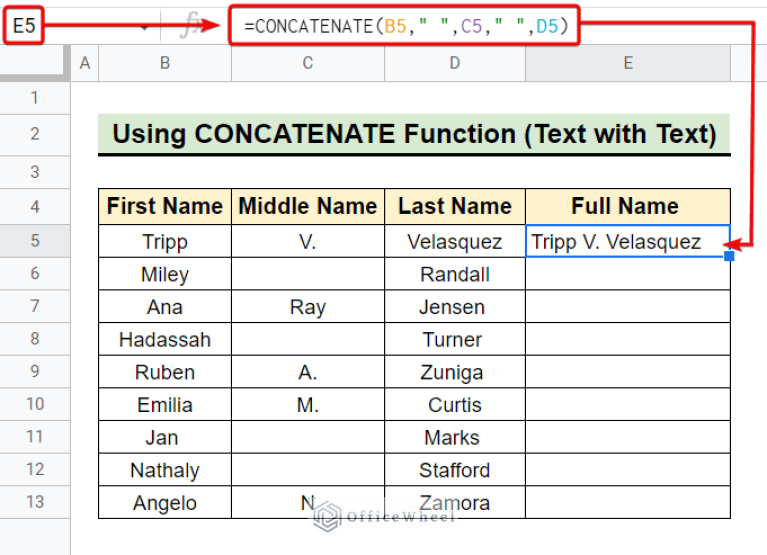The height and width of the screenshot is (555, 767).
Task: Click the title cell Using CONCATENATE Function
Action: pyautogui.click(x=414, y=134)
